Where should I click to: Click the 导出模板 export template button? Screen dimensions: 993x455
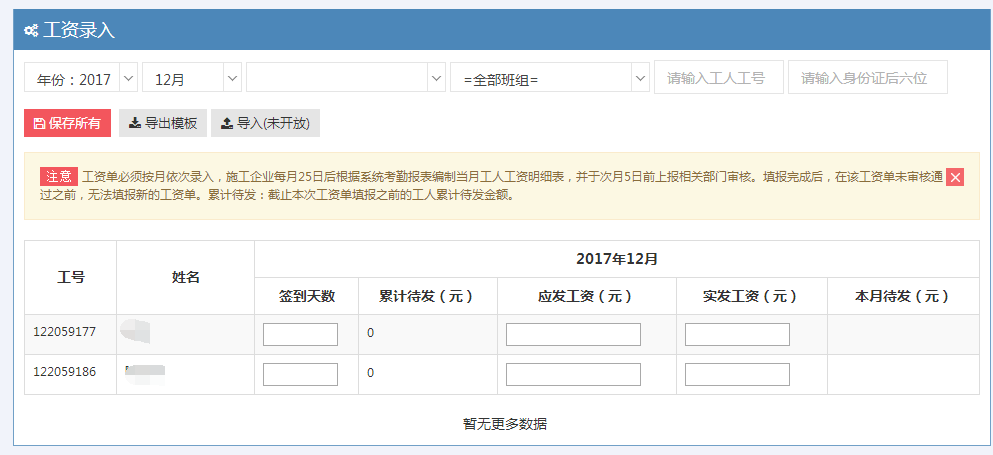[x=162, y=123]
